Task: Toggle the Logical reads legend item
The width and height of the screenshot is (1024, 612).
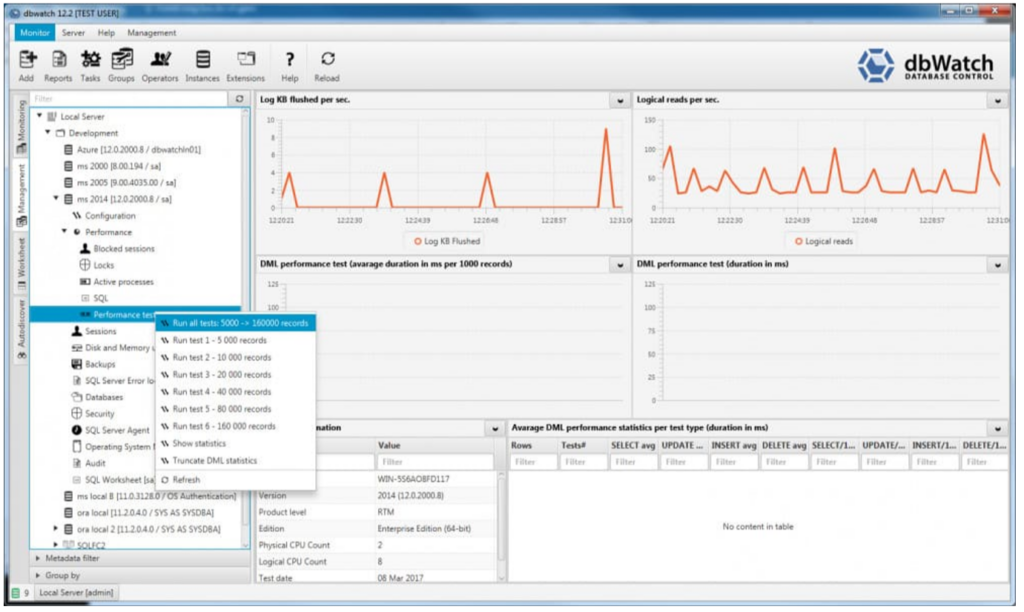Action: 824,241
